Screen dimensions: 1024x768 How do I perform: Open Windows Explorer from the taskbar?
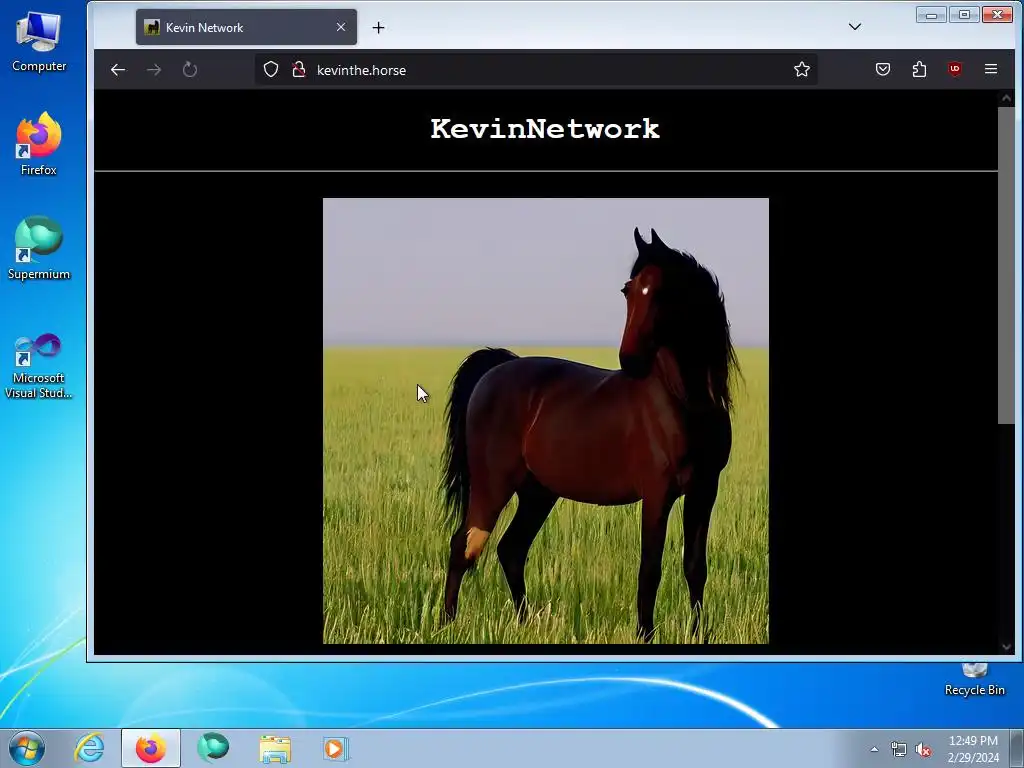point(275,748)
